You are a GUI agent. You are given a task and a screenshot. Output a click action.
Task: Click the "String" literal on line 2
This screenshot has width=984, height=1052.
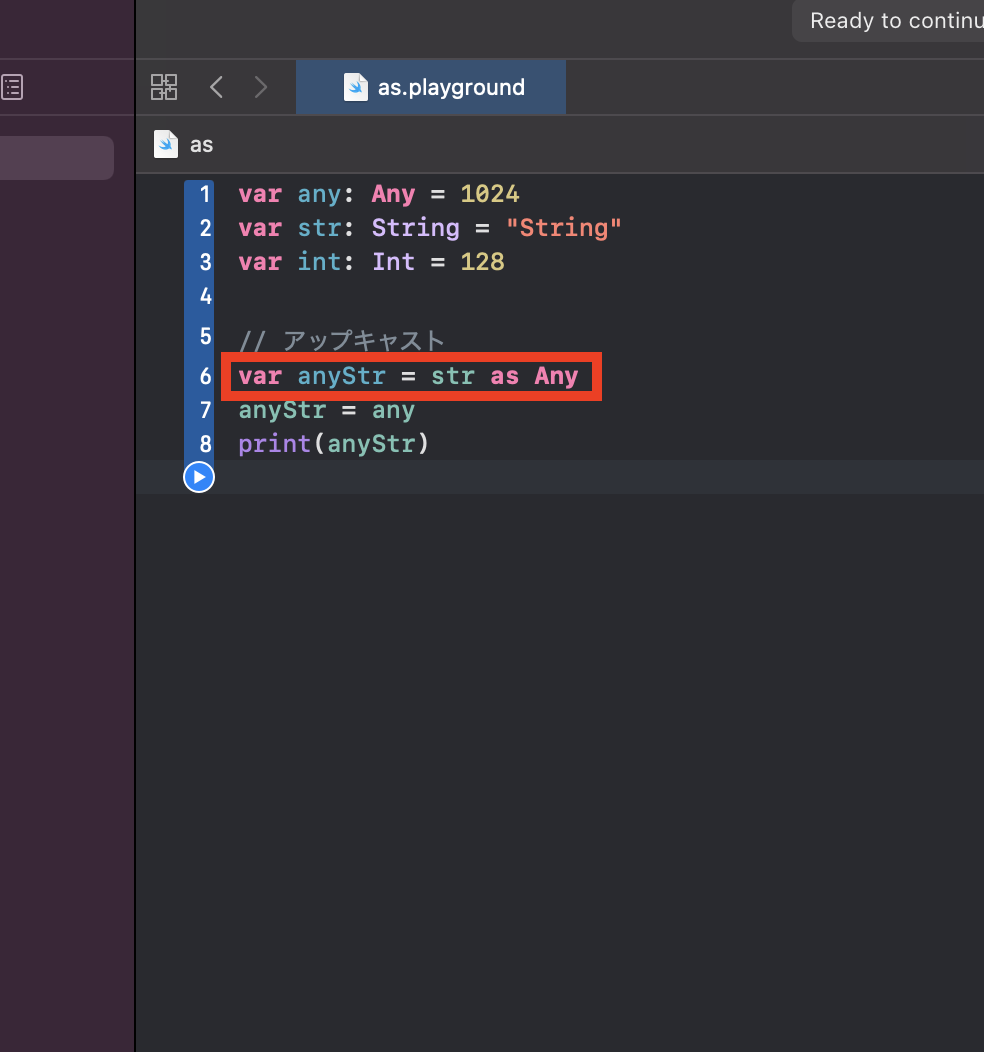click(x=563, y=228)
